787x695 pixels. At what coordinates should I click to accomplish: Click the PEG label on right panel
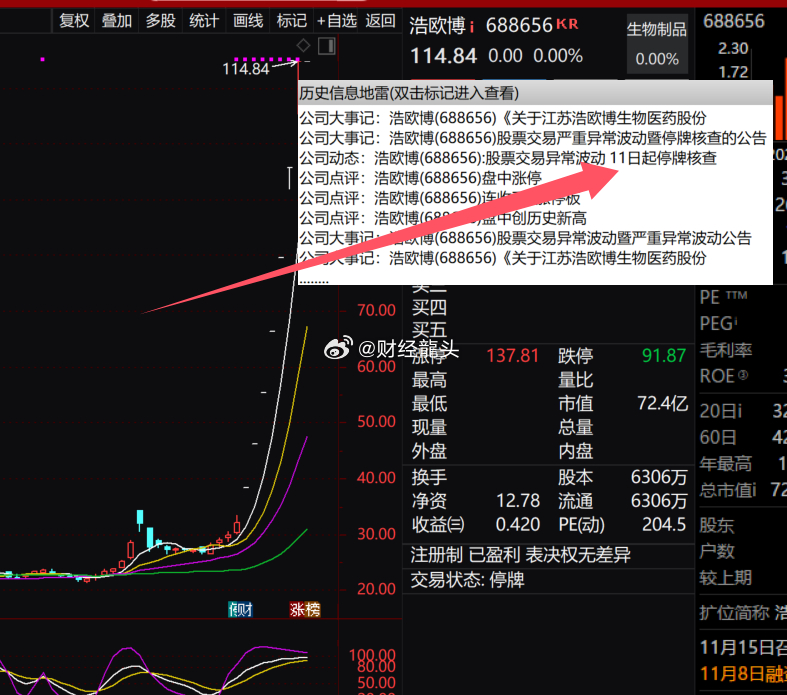[x=718, y=324]
